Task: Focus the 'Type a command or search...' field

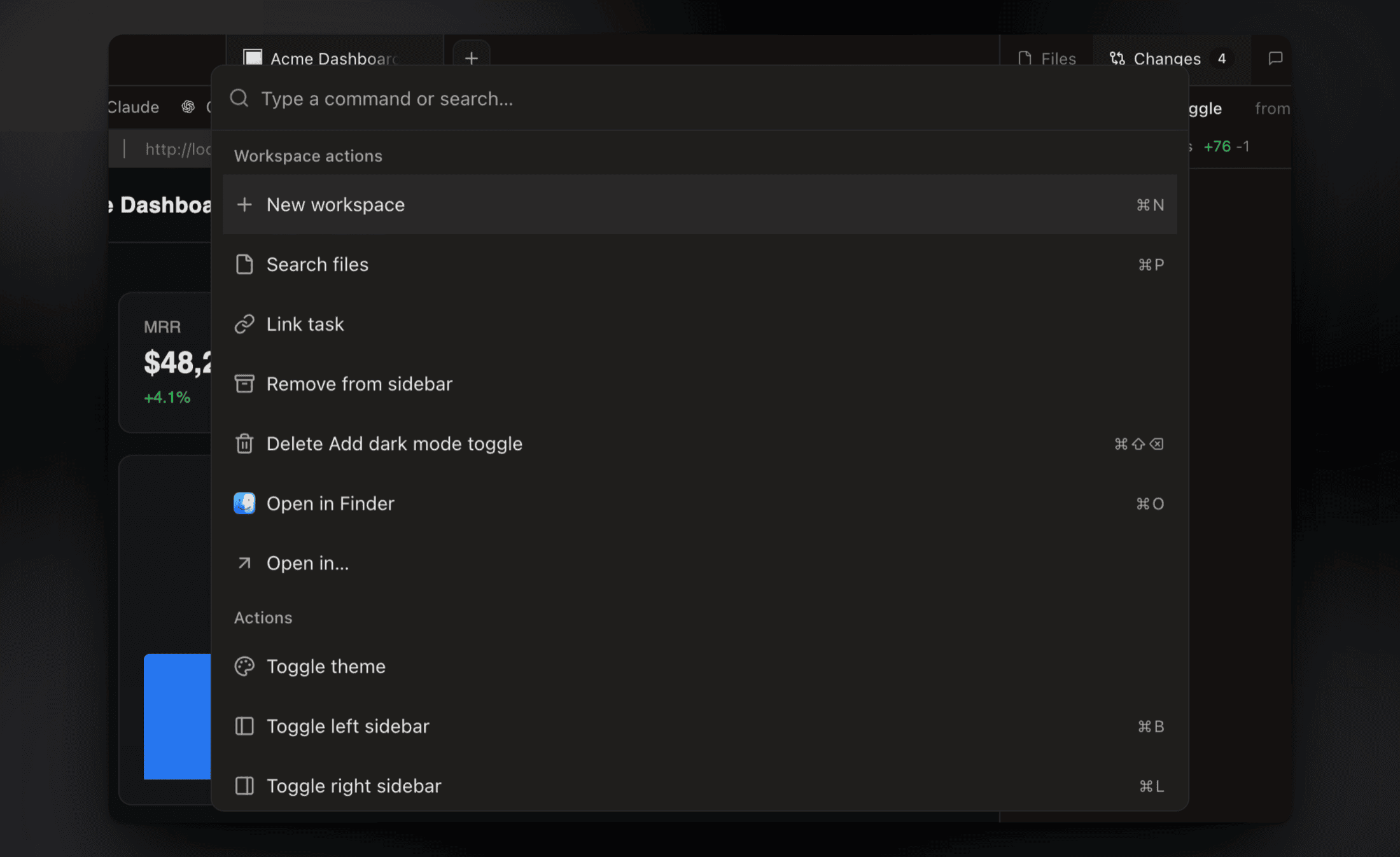Action: 700,99
